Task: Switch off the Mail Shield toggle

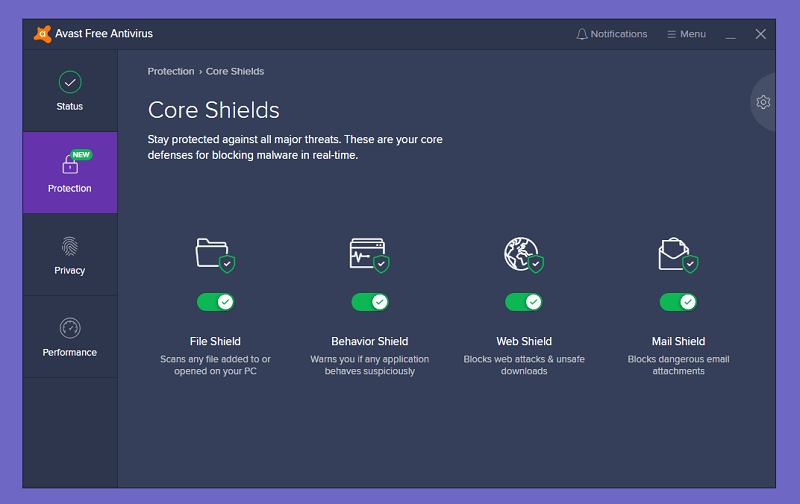Action: click(x=678, y=302)
